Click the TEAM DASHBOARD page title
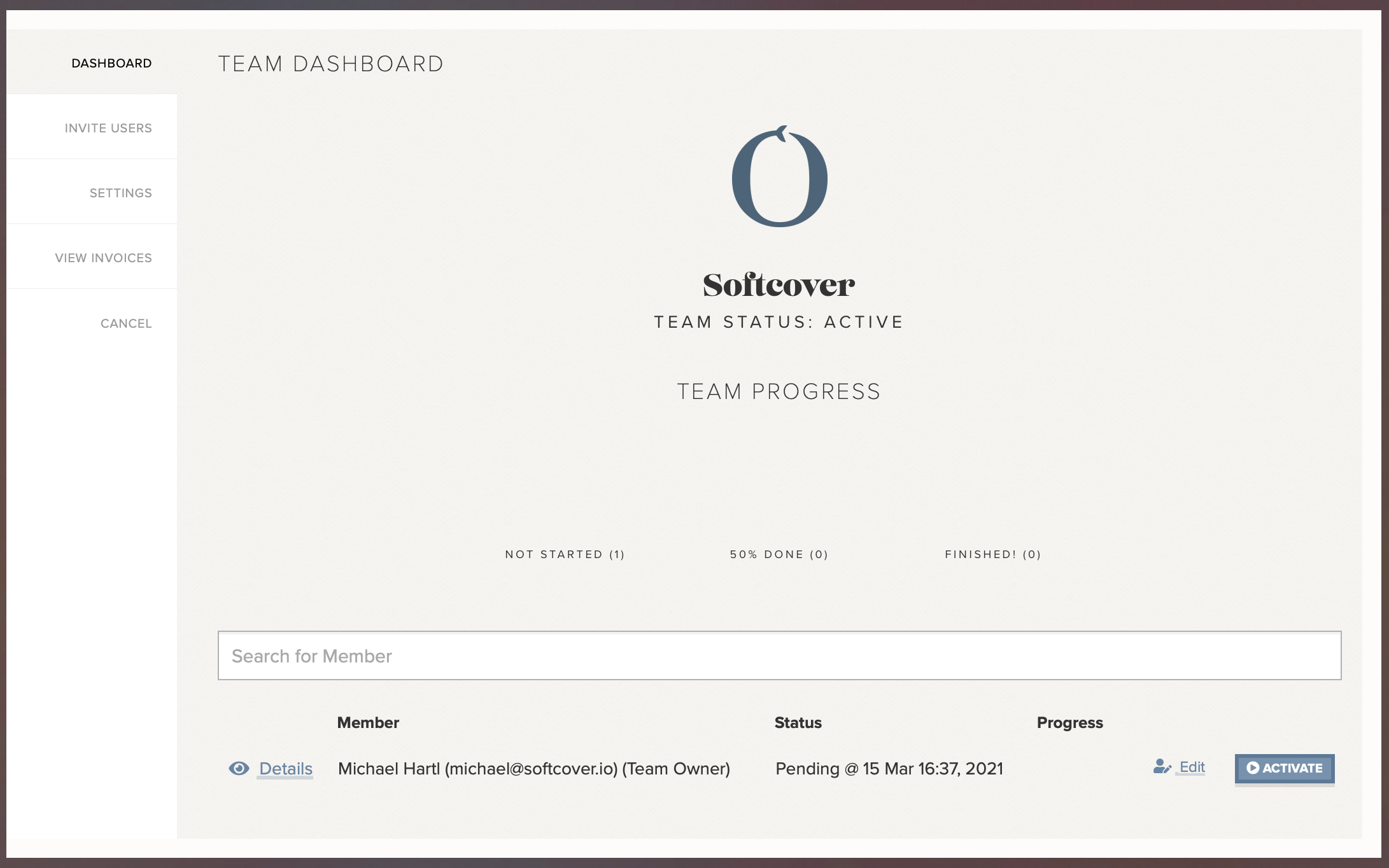This screenshot has width=1389, height=868. tap(331, 63)
